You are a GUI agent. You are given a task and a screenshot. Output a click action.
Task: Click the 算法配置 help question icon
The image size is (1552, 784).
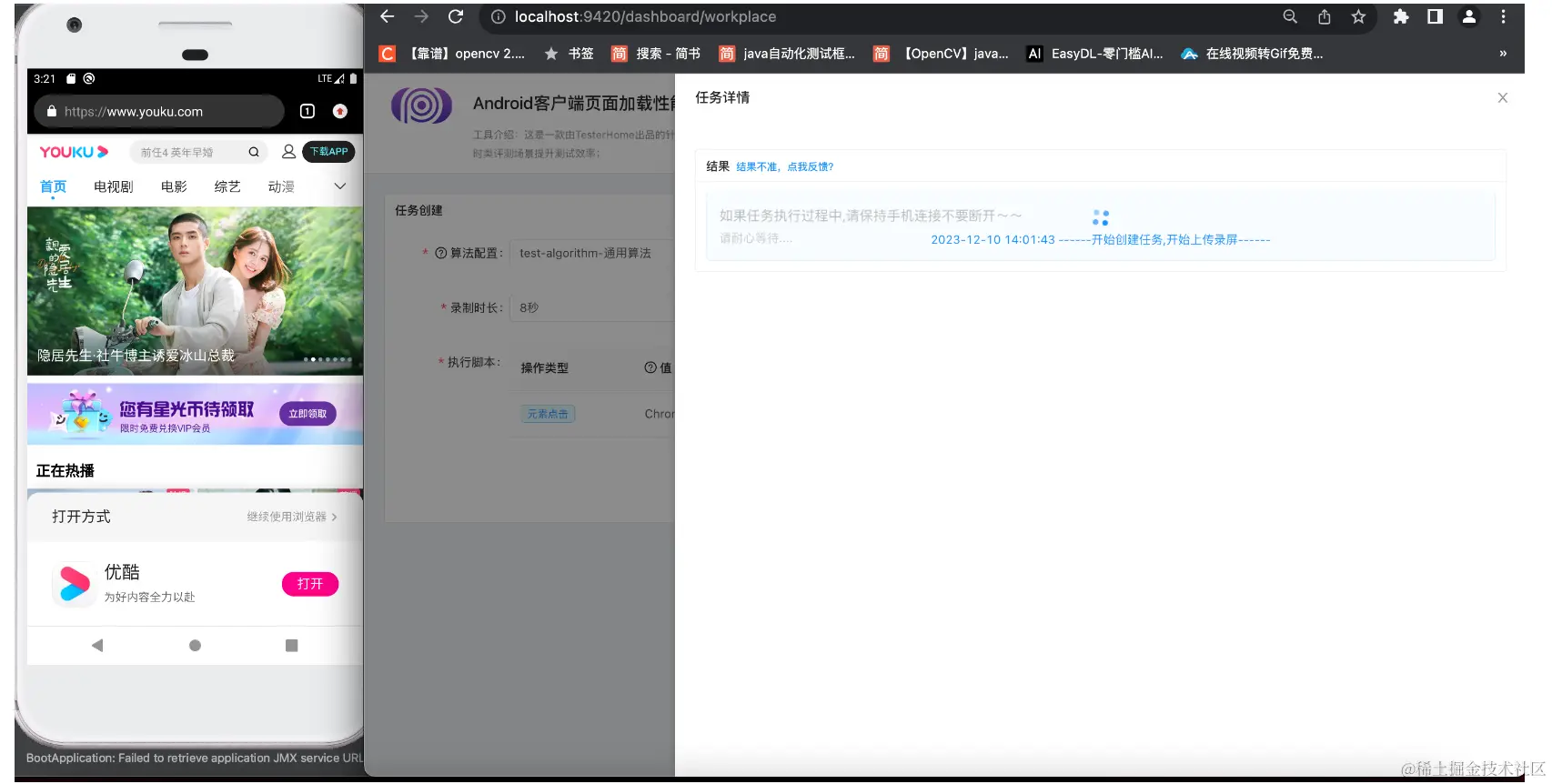(x=440, y=253)
